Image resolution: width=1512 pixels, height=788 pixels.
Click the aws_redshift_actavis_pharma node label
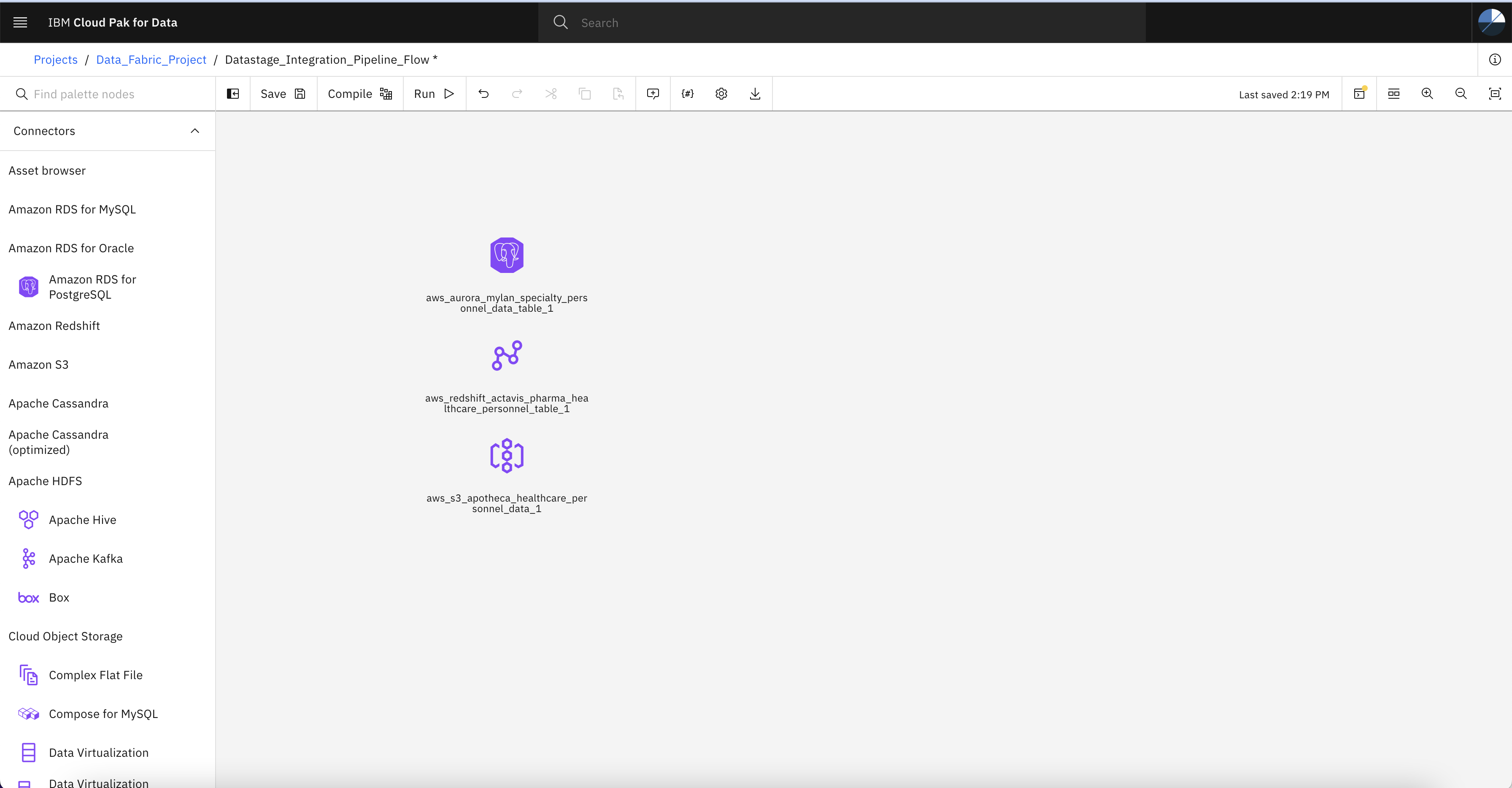coord(507,403)
